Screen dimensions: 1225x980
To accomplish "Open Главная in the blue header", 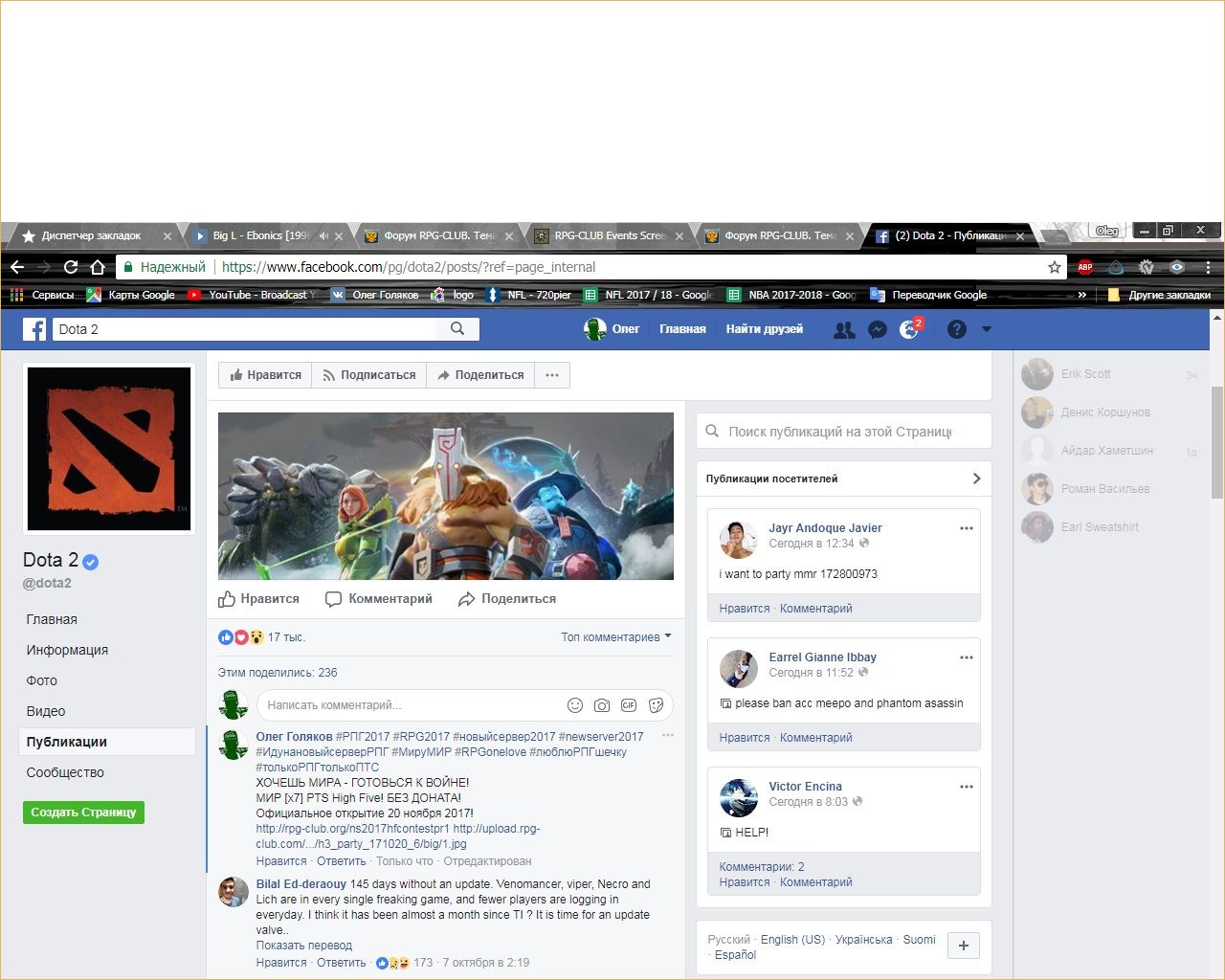I will pos(682,329).
